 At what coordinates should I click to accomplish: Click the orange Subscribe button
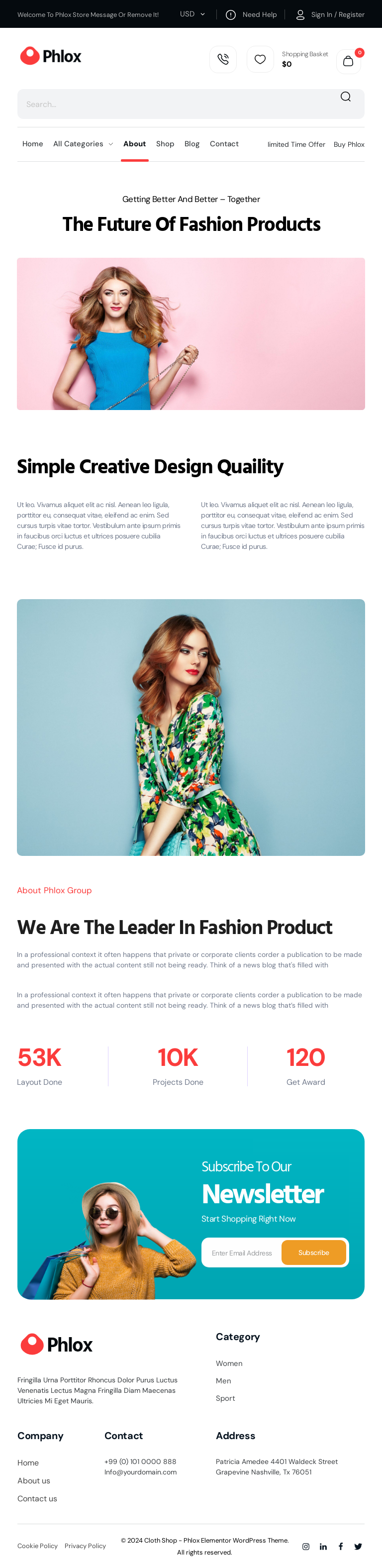coord(313,1252)
